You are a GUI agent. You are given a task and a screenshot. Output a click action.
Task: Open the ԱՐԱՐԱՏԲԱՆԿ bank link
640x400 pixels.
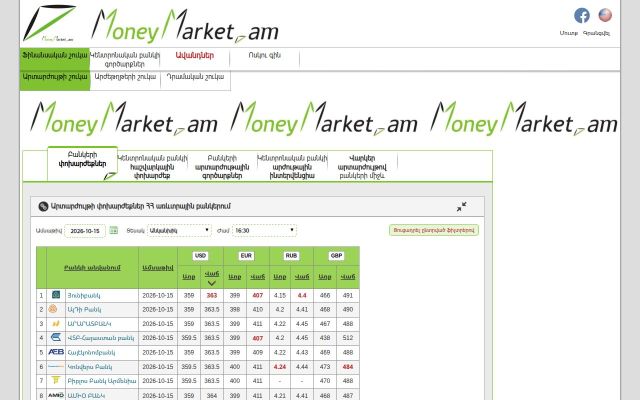coord(89,324)
